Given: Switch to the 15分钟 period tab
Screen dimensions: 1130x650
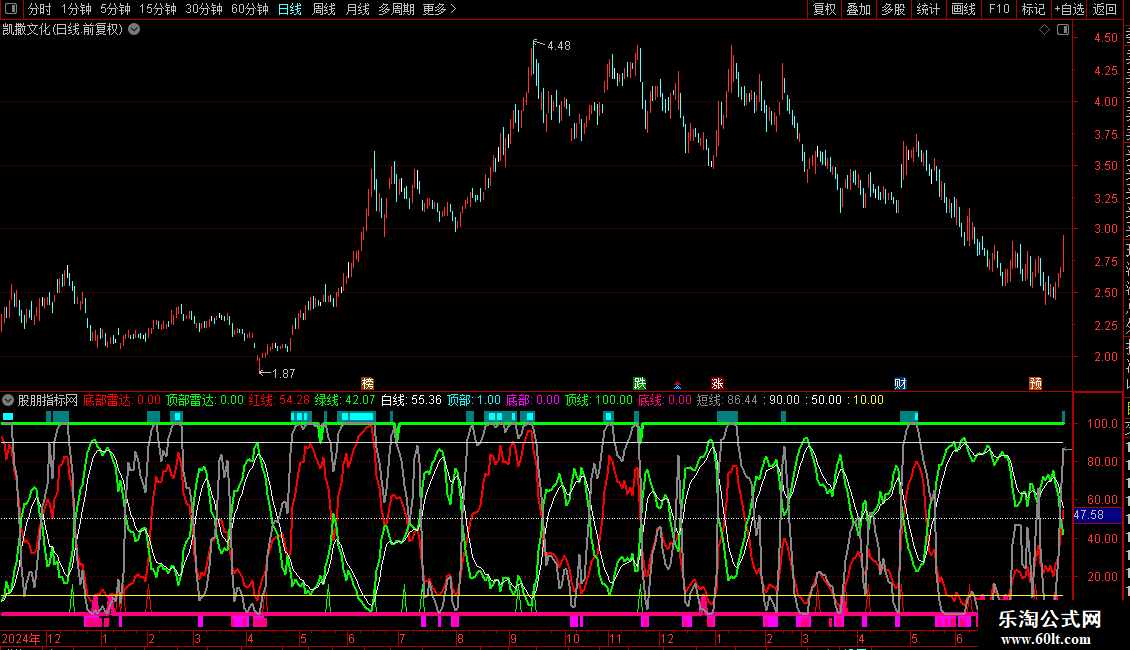Looking at the screenshot, I should point(158,9).
